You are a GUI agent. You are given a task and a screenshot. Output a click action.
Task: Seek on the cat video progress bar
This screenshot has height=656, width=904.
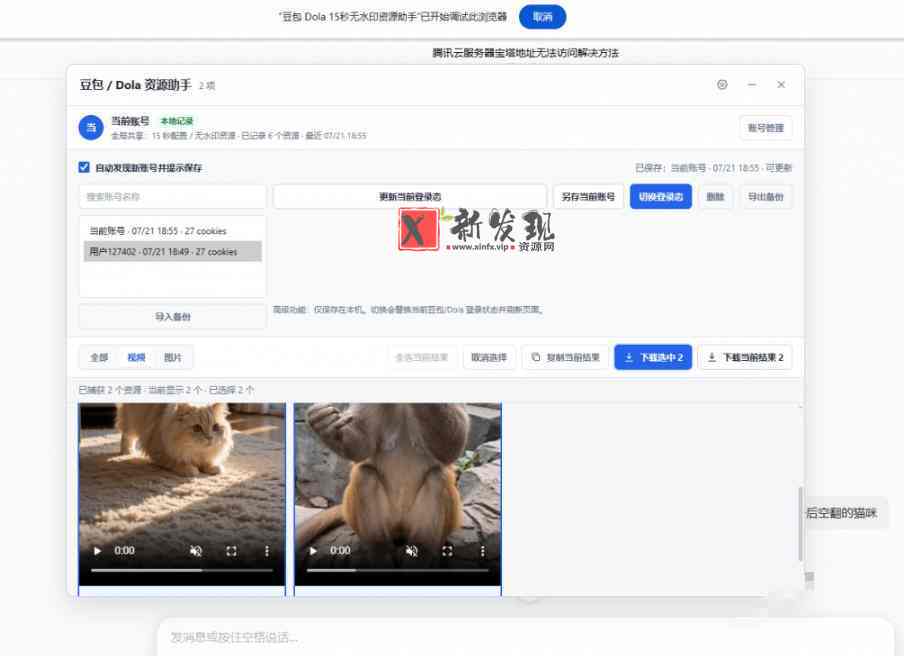182,570
